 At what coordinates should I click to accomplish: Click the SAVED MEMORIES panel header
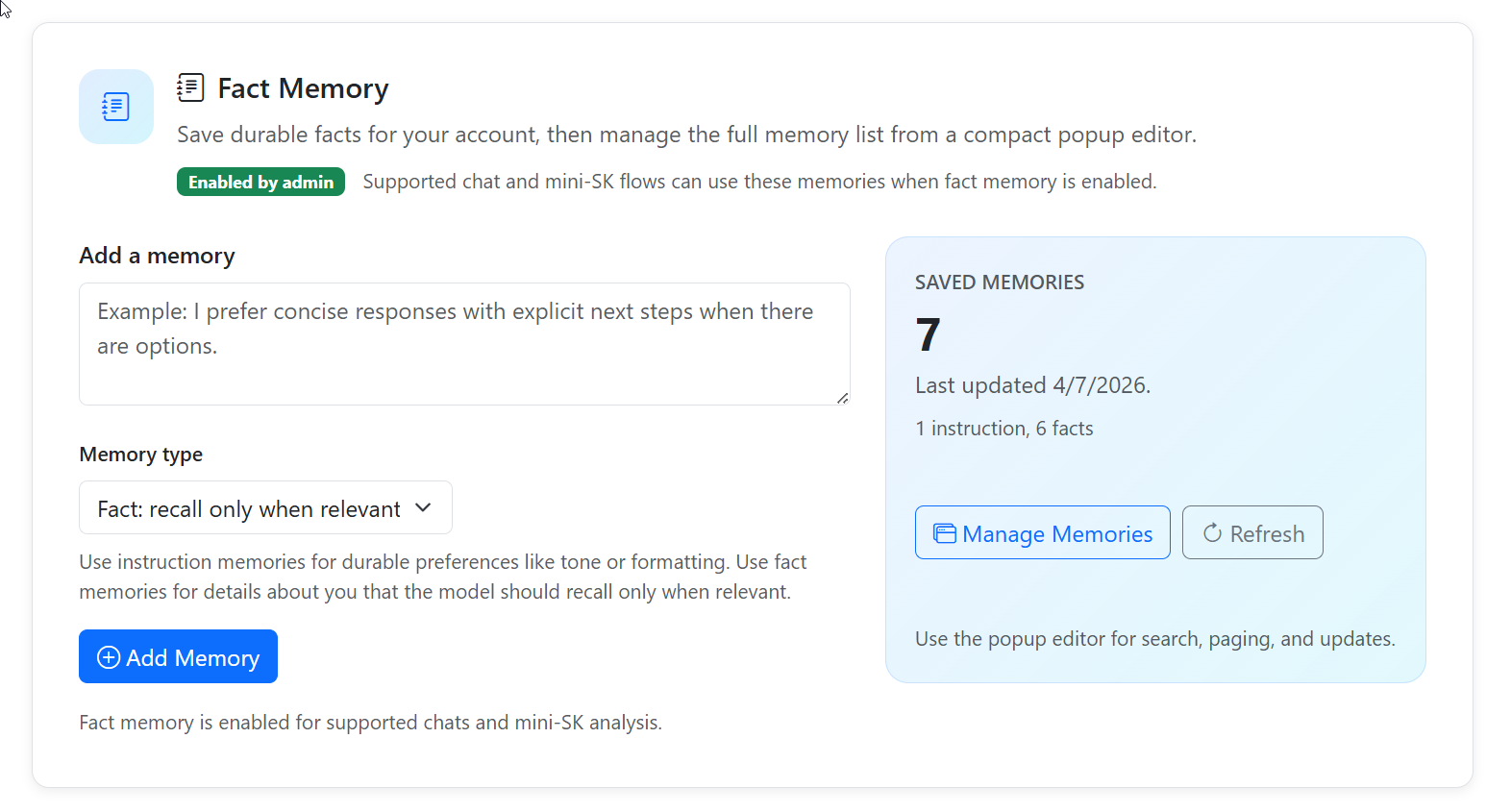tap(1000, 282)
